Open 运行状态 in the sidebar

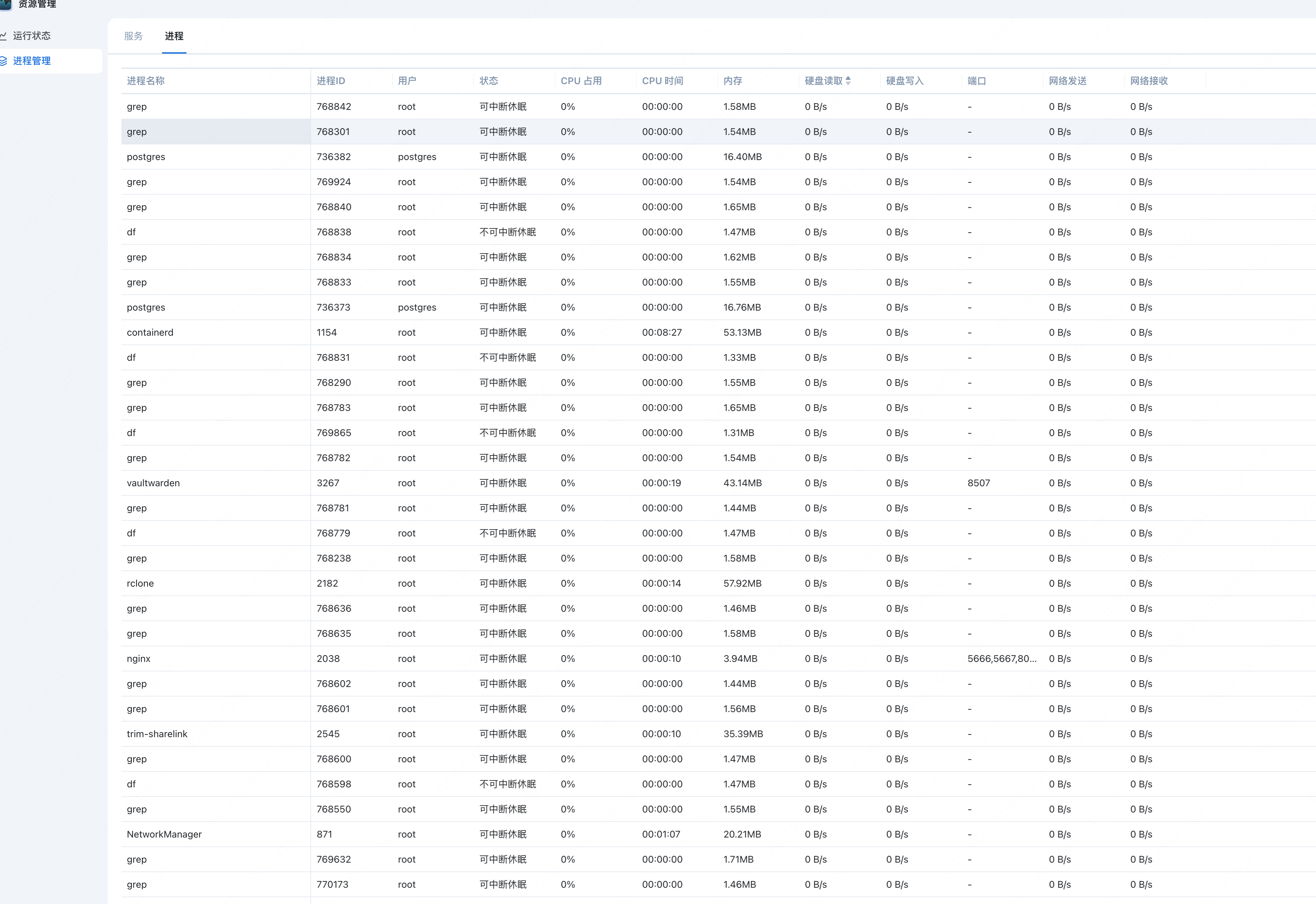32,36
